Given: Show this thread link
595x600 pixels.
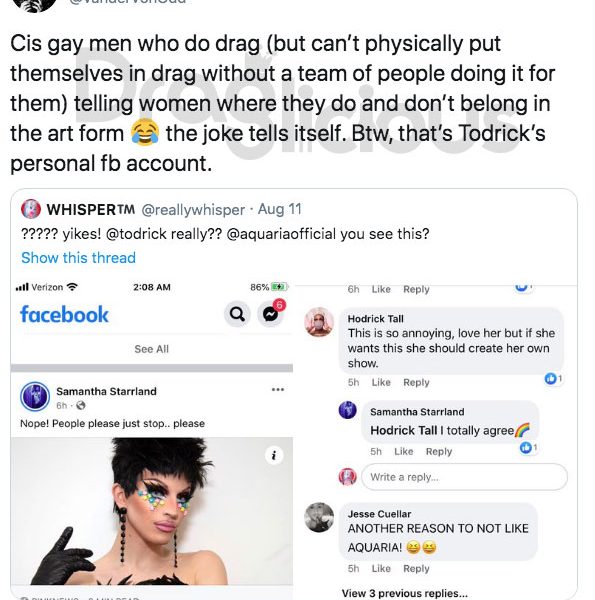Looking at the screenshot, I should click(x=78, y=258).
